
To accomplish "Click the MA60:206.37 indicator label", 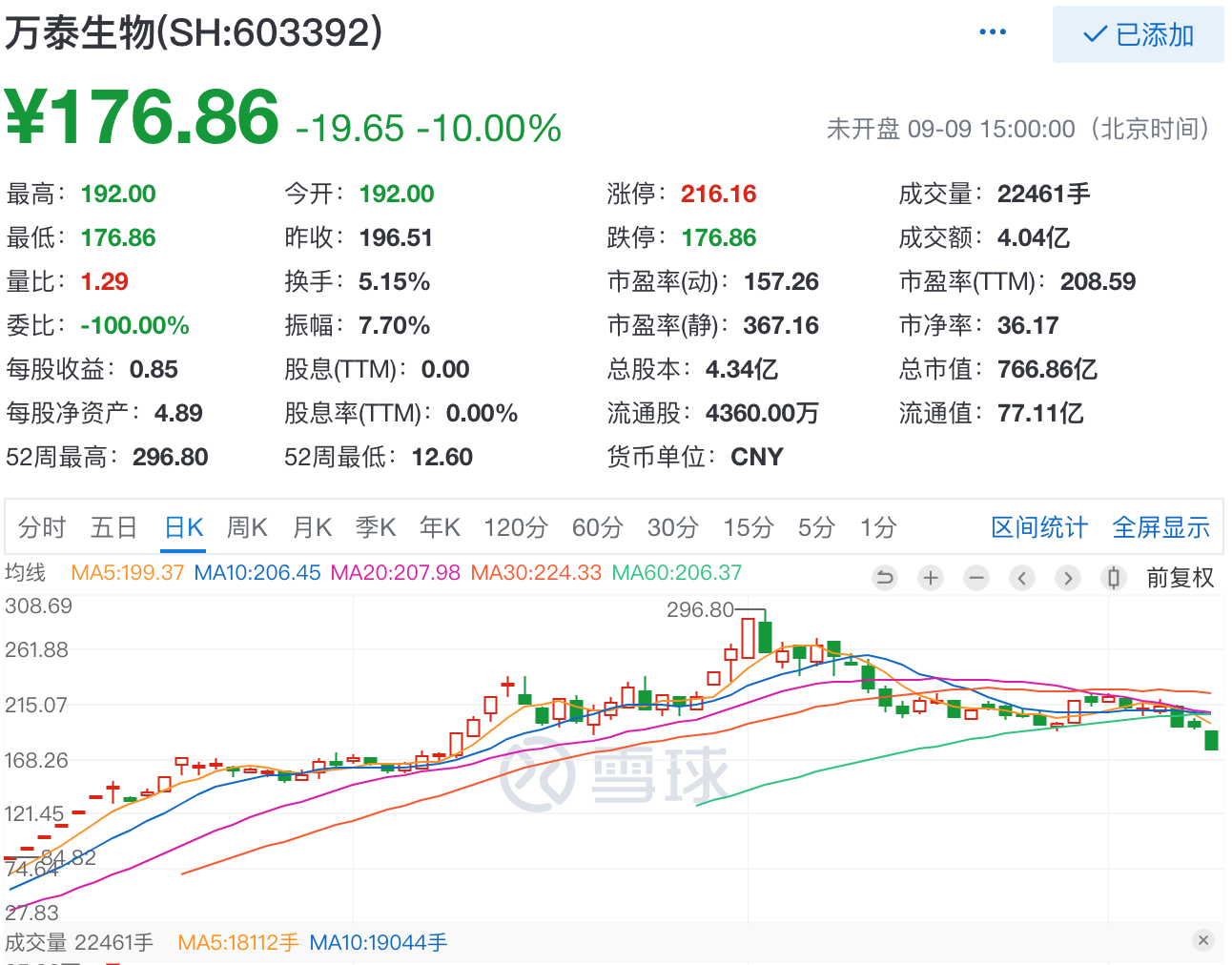I will 677,573.
